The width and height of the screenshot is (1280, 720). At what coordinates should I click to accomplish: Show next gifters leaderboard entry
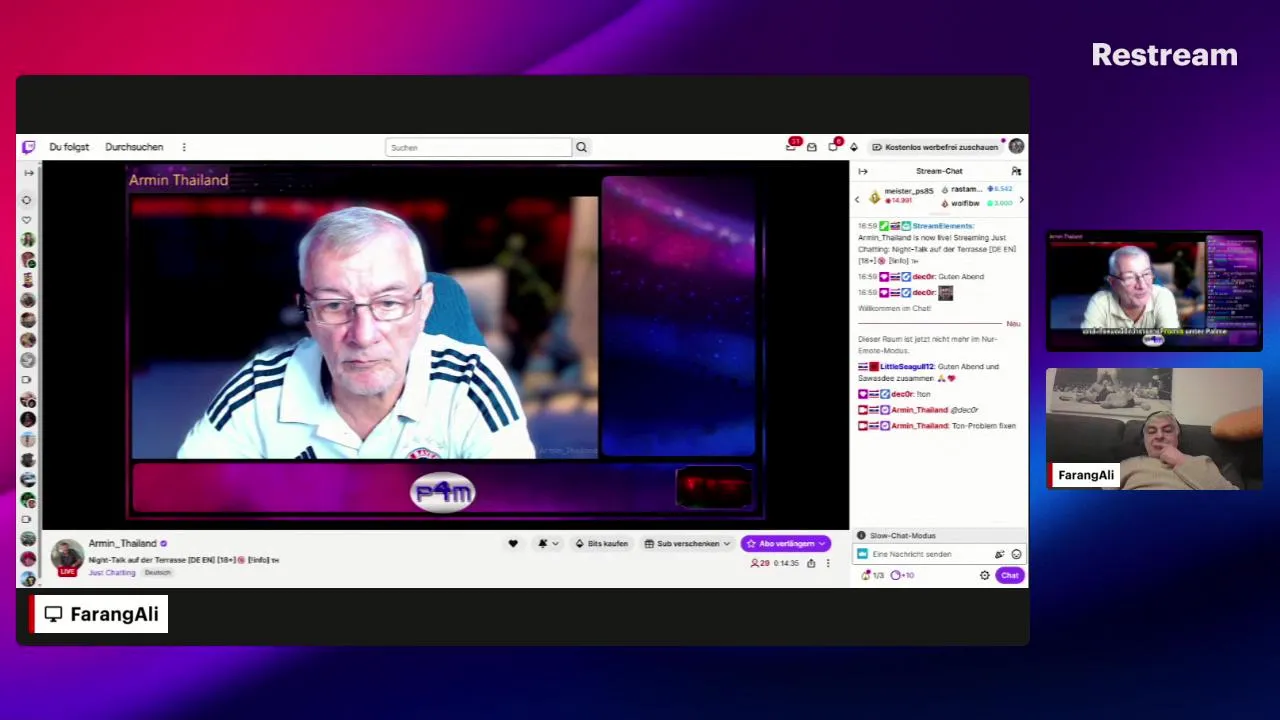(x=1021, y=200)
